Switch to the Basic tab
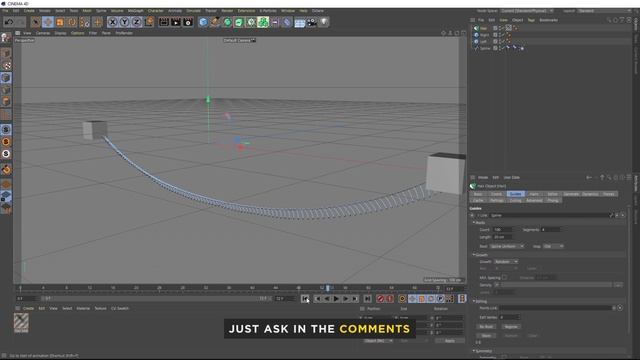The width and height of the screenshot is (640, 360). coord(478,194)
